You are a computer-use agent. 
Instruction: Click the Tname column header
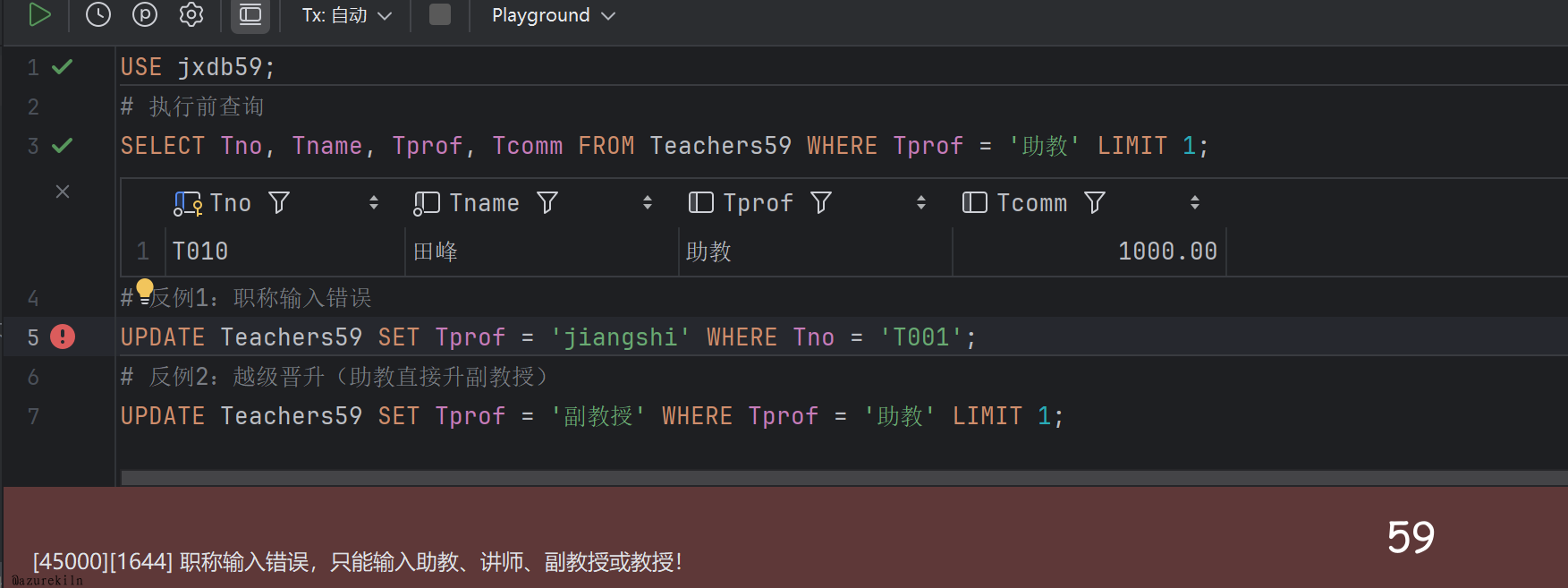(x=484, y=203)
